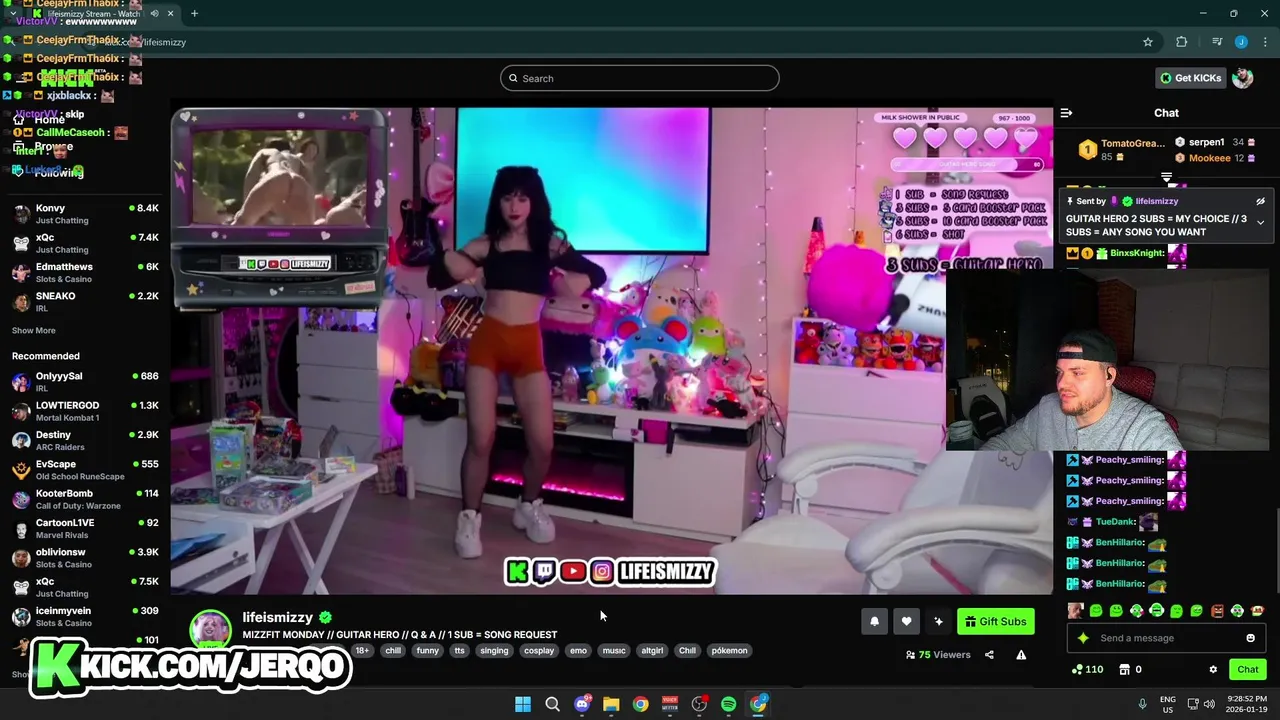Open KooterBomb recommended channel
Image resolution: width=1280 pixels, height=720 pixels.
point(85,499)
